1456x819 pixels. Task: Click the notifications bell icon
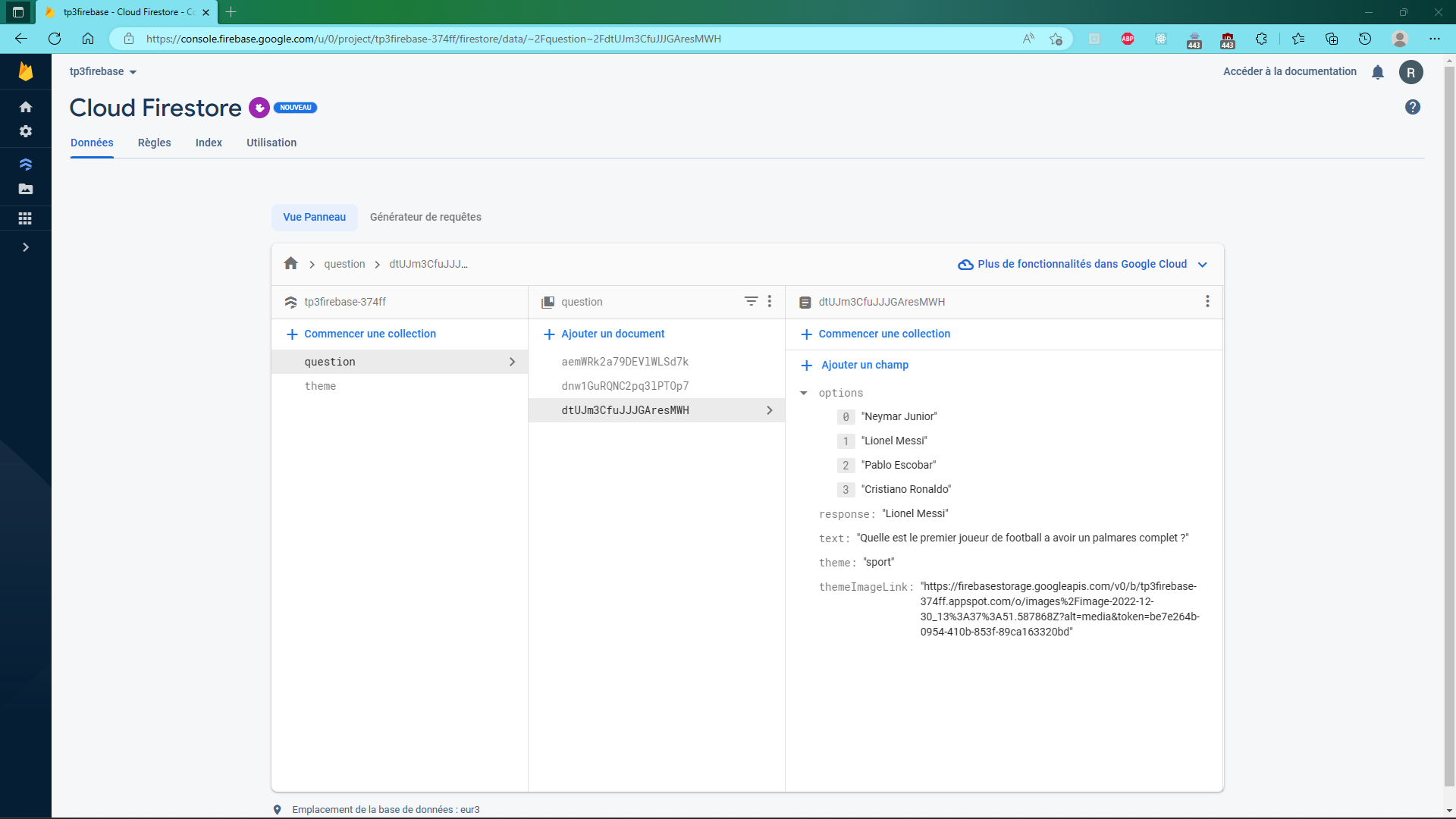pyautogui.click(x=1378, y=71)
